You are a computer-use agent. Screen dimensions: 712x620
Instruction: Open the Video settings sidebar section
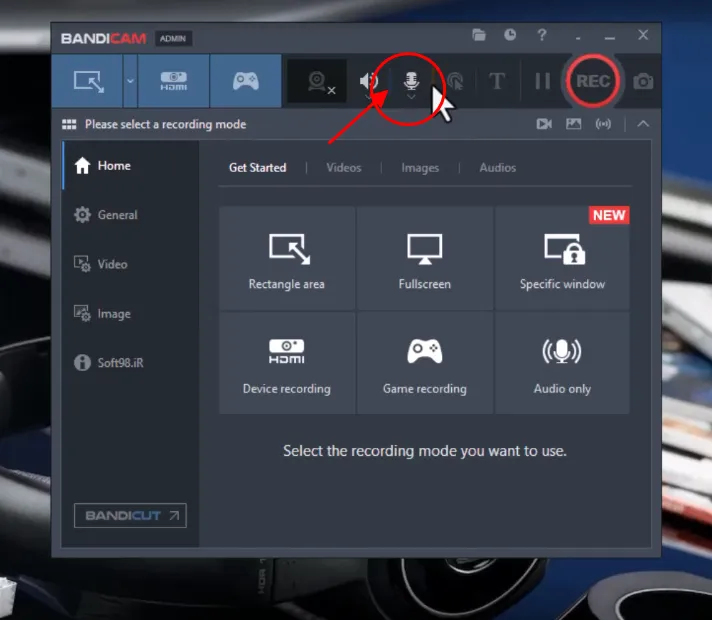point(130,264)
